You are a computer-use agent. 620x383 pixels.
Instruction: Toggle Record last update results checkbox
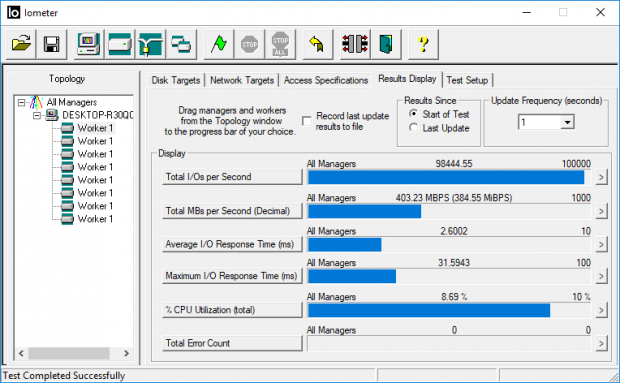click(x=306, y=121)
